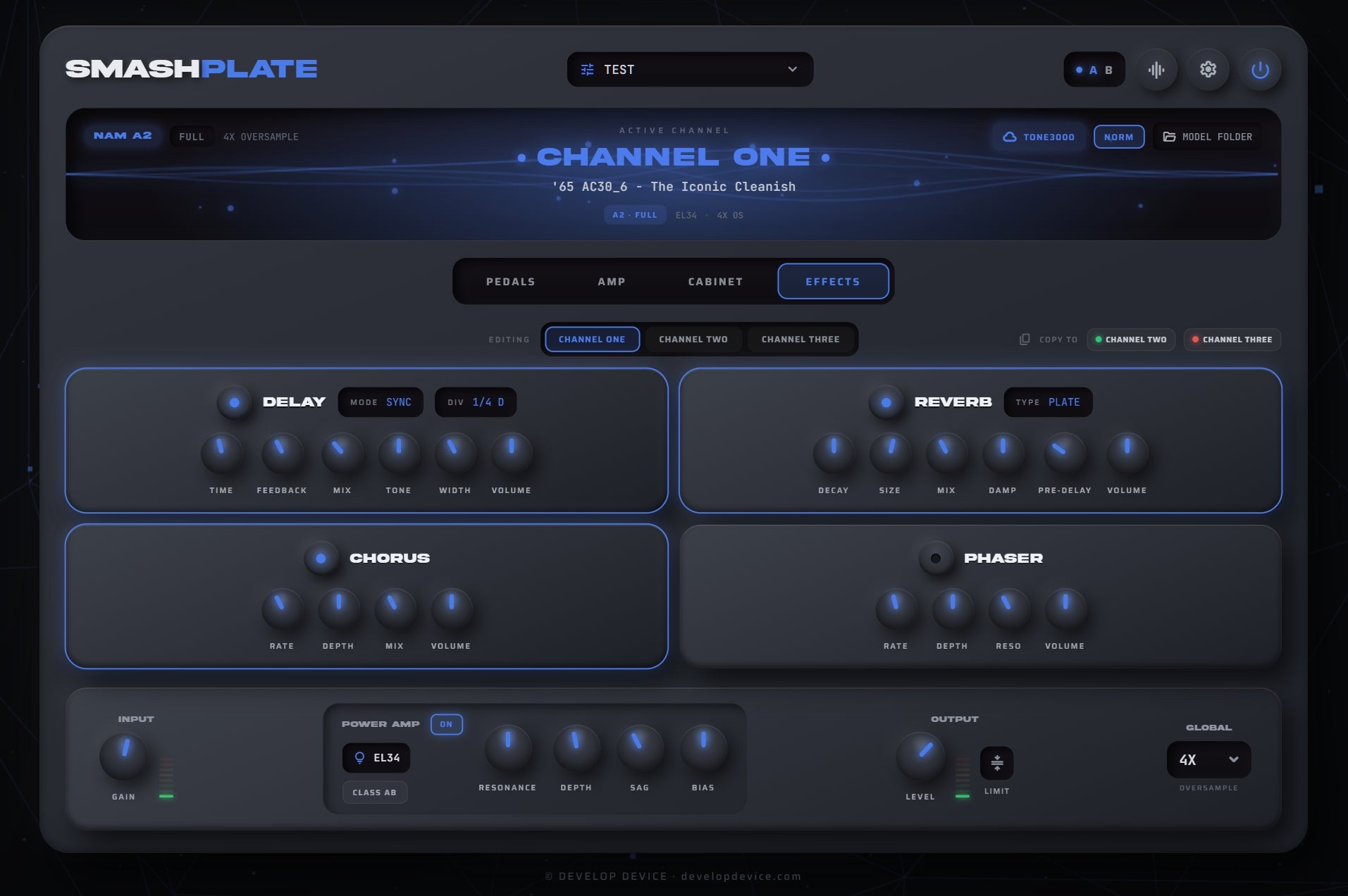Open TONE3000 cloud browser
Screen dimensions: 1348x896
tap(1039, 137)
